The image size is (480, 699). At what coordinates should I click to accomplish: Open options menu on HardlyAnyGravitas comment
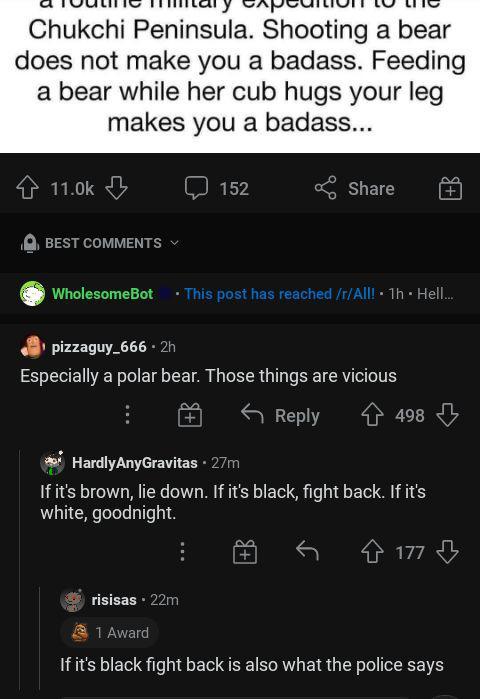(x=182, y=552)
